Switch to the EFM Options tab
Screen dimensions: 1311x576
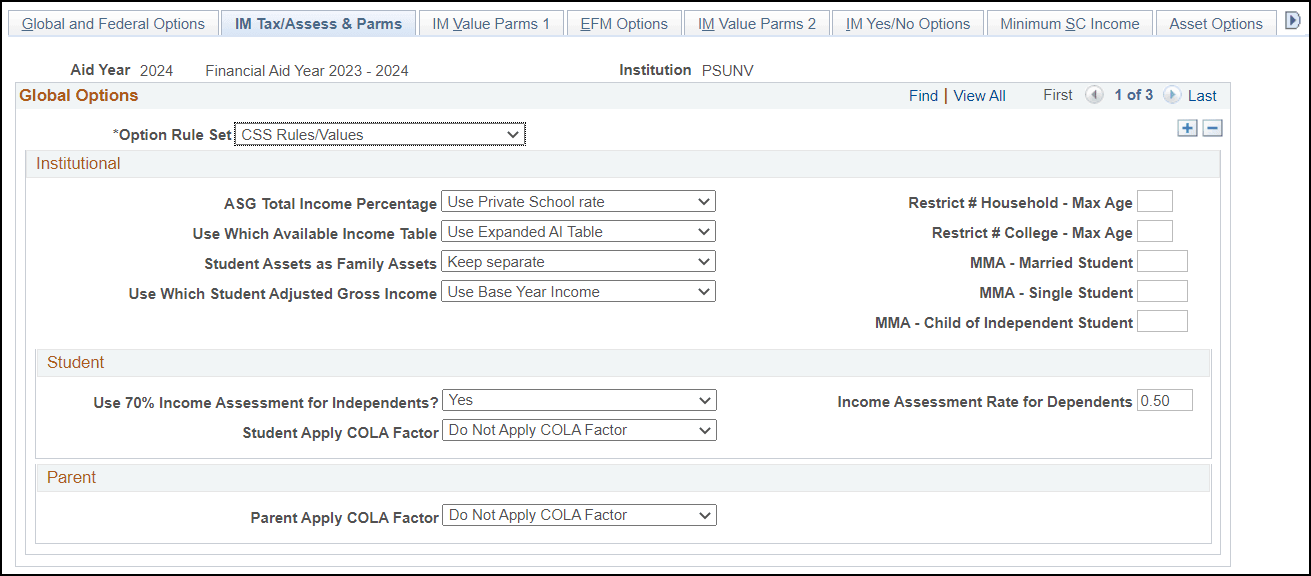click(x=624, y=22)
